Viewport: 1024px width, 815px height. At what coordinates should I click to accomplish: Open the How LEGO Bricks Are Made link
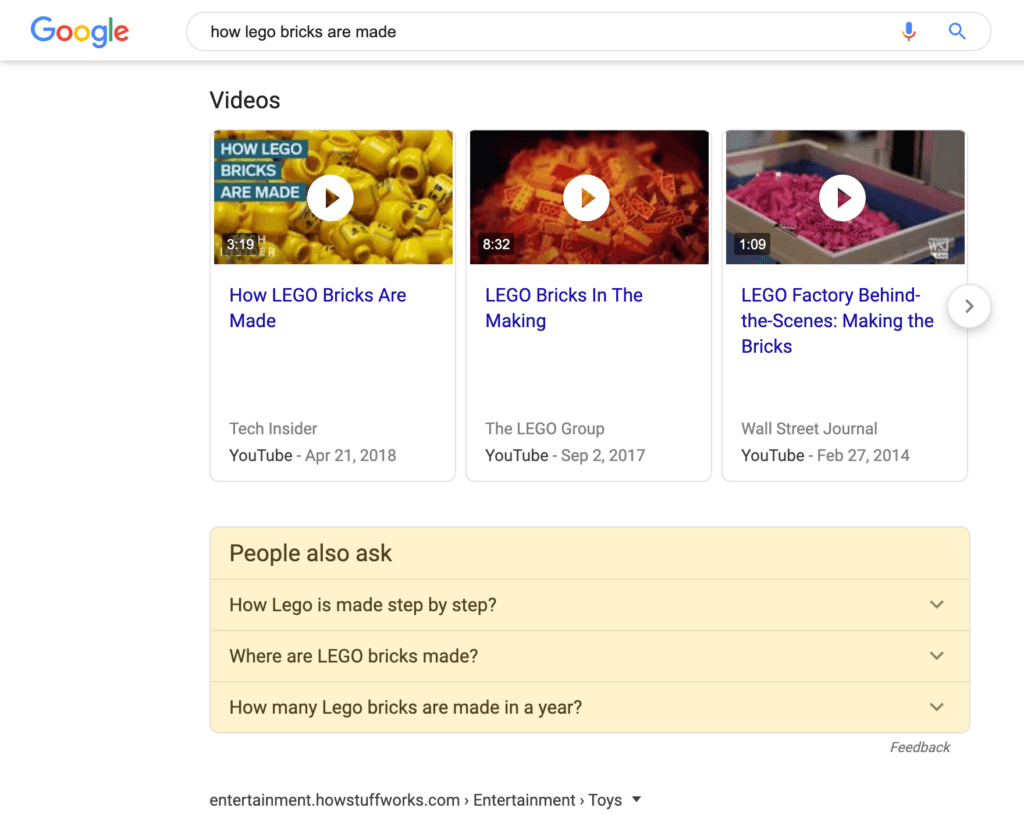pos(317,308)
